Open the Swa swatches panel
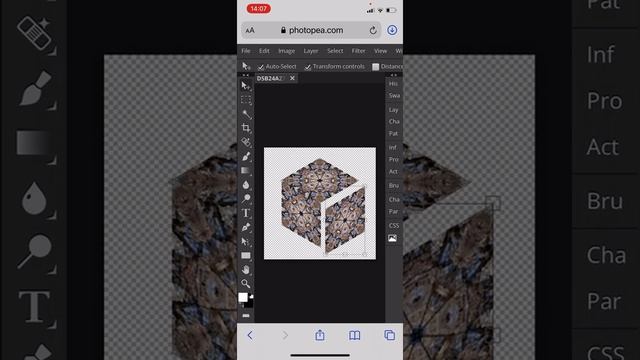This screenshot has height=360, width=640. (x=394, y=96)
